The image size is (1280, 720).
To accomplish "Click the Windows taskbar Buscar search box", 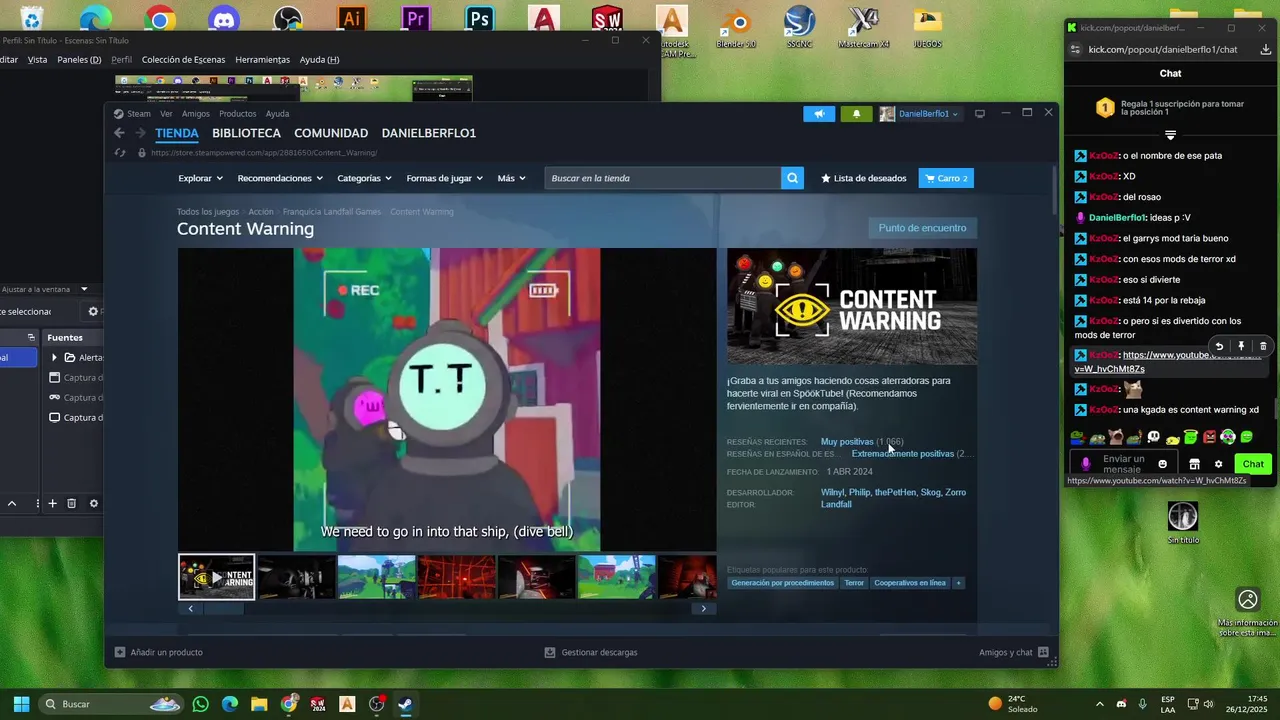I will (110, 704).
